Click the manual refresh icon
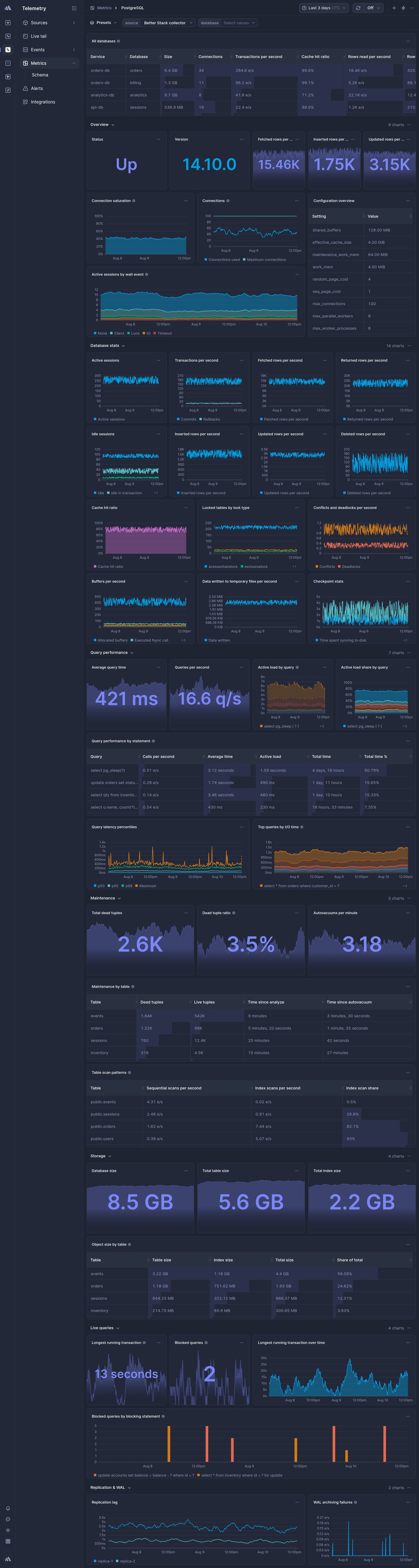This screenshot has height=1568, width=419. pyautogui.click(x=358, y=8)
